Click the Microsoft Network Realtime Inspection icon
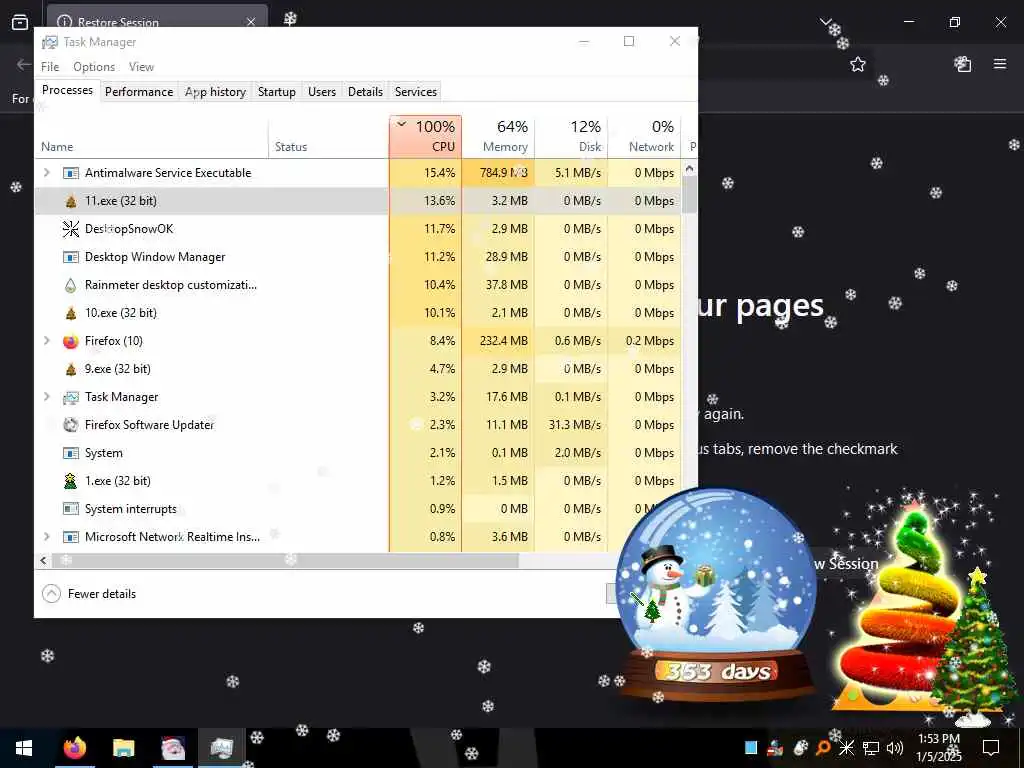 tap(71, 537)
